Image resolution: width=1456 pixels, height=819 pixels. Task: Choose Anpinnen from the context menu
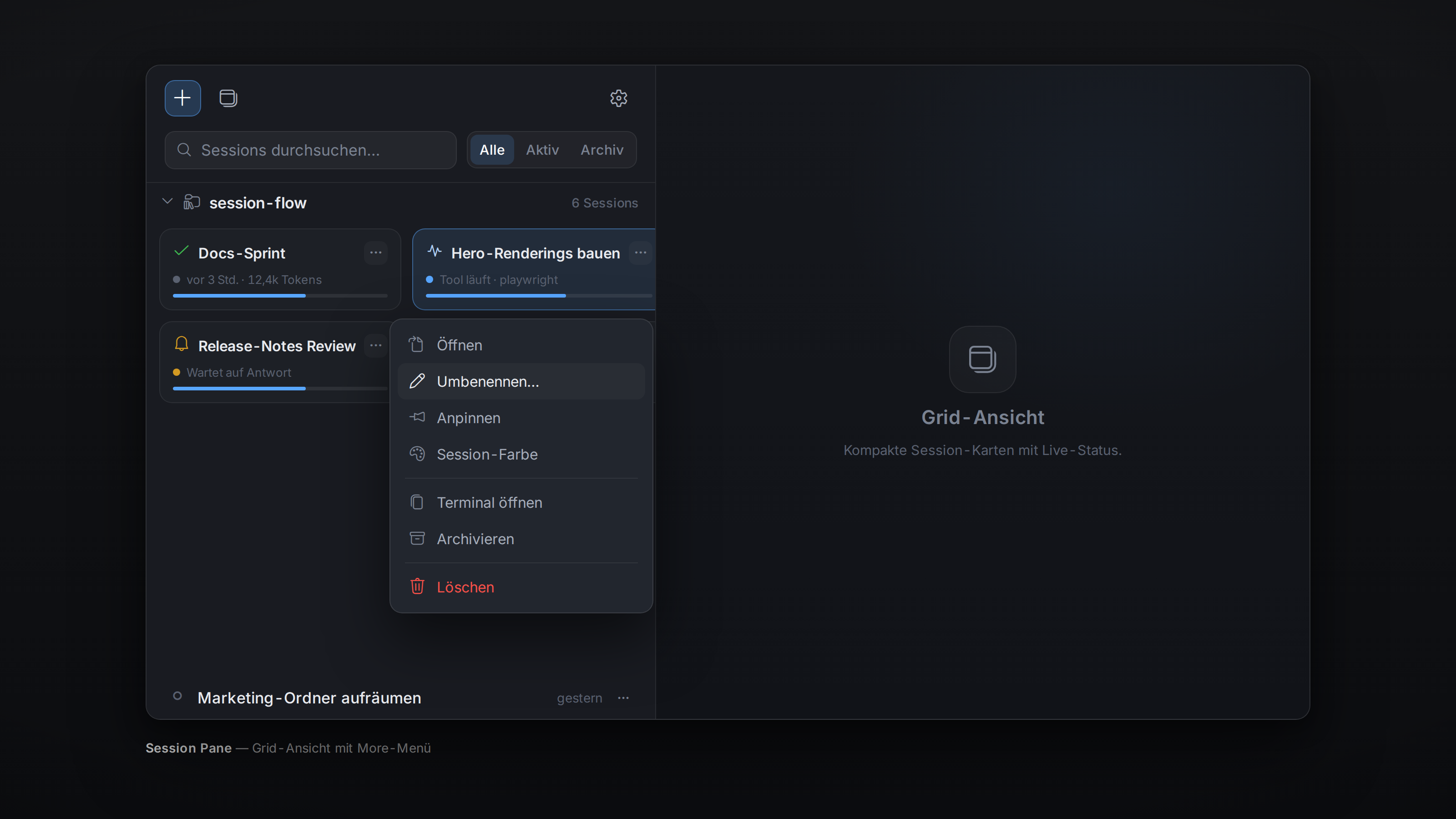[x=521, y=418]
